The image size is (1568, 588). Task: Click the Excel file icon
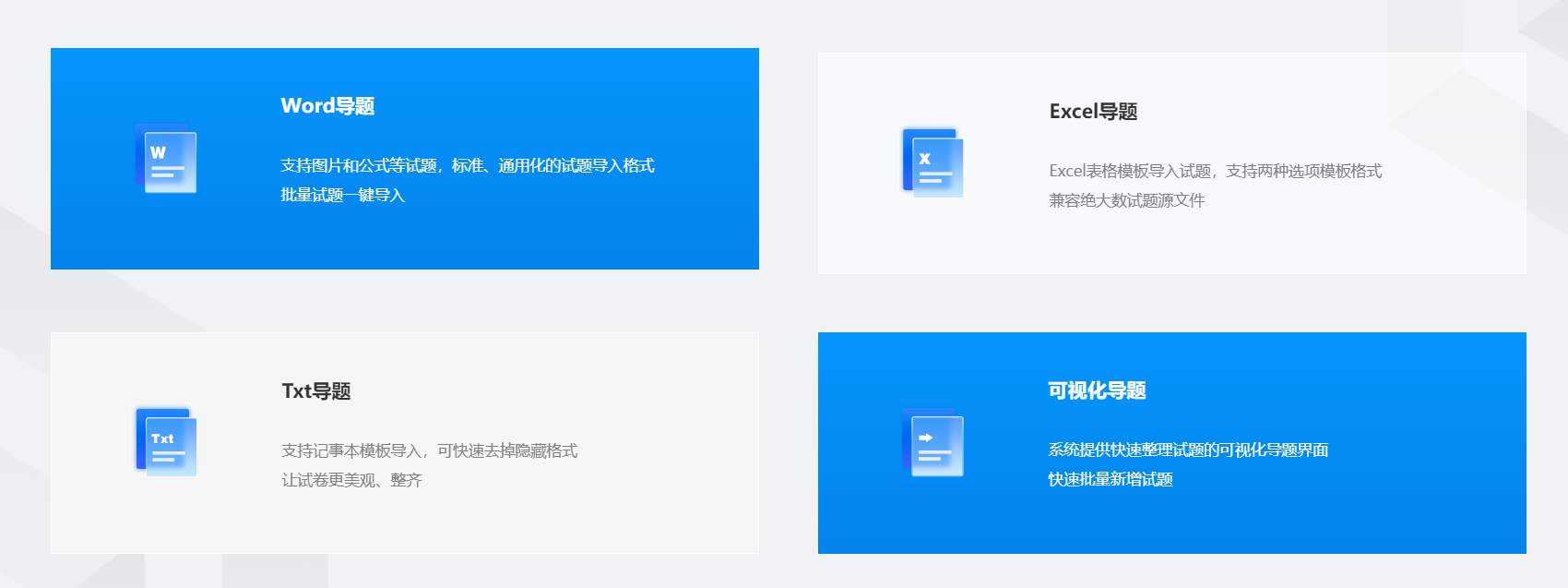932,163
